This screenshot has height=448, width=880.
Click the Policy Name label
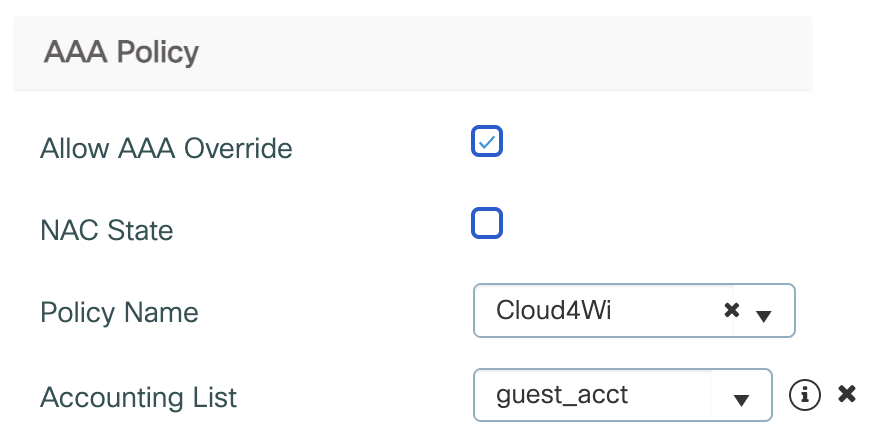point(119,312)
